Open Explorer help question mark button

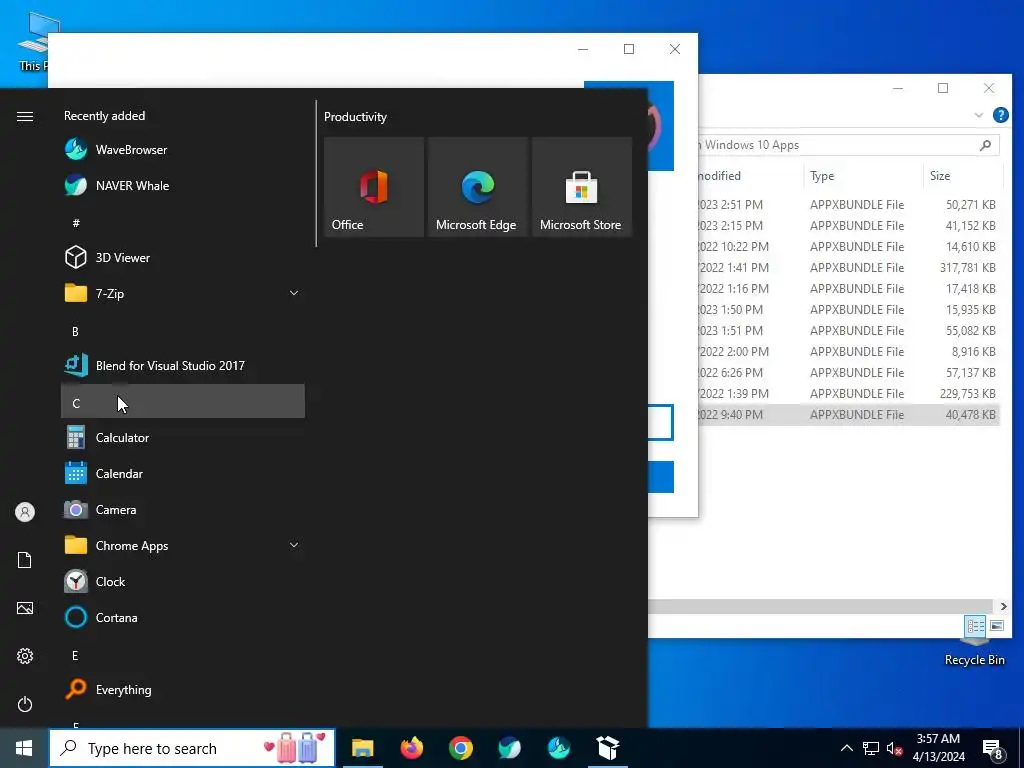(x=1000, y=115)
